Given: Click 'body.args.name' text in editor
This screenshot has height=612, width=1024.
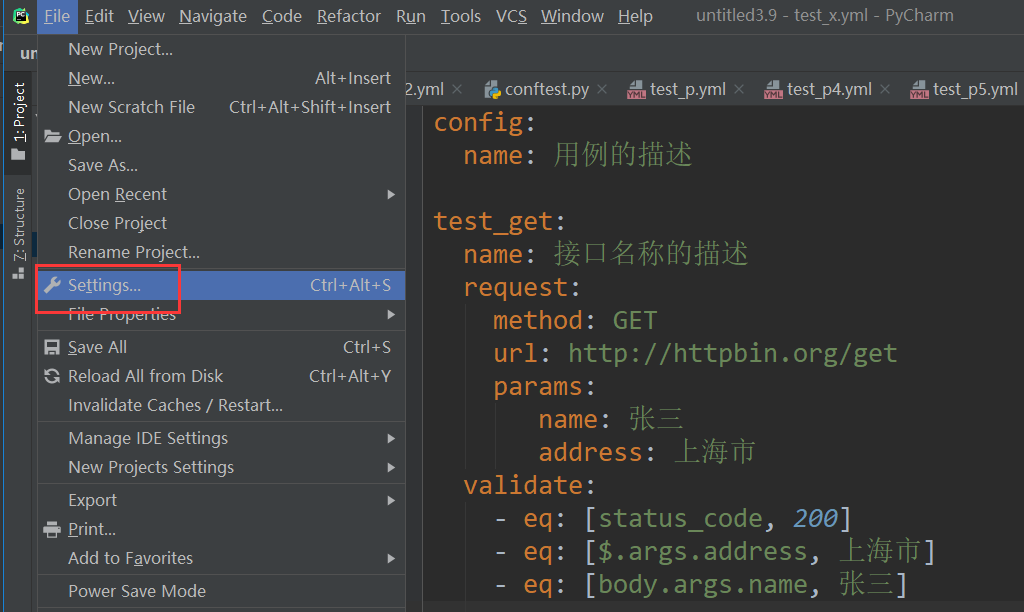Looking at the screenshot, I should (703, 584).
